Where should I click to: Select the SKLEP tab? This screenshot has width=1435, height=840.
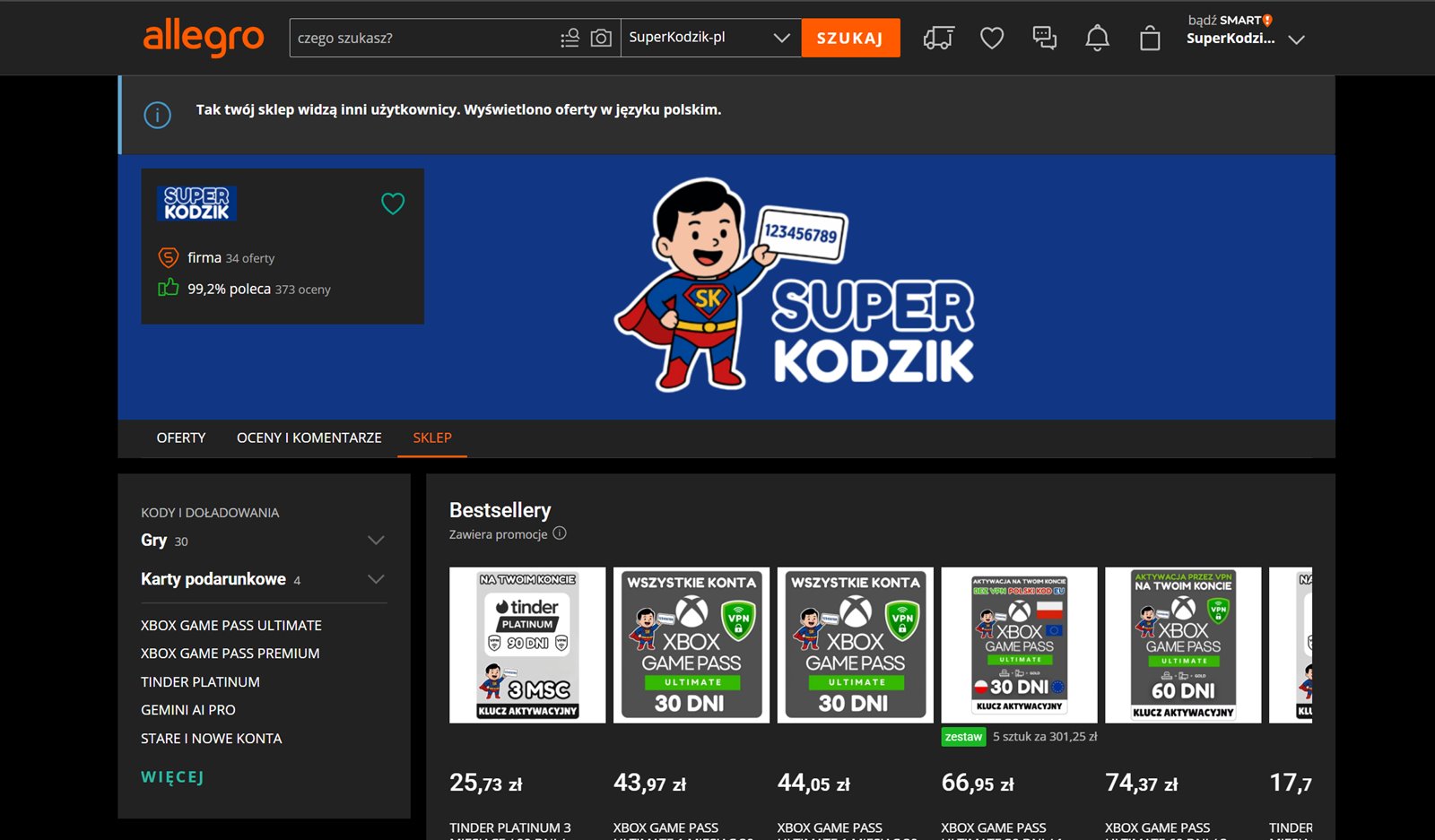click(432, 437)
